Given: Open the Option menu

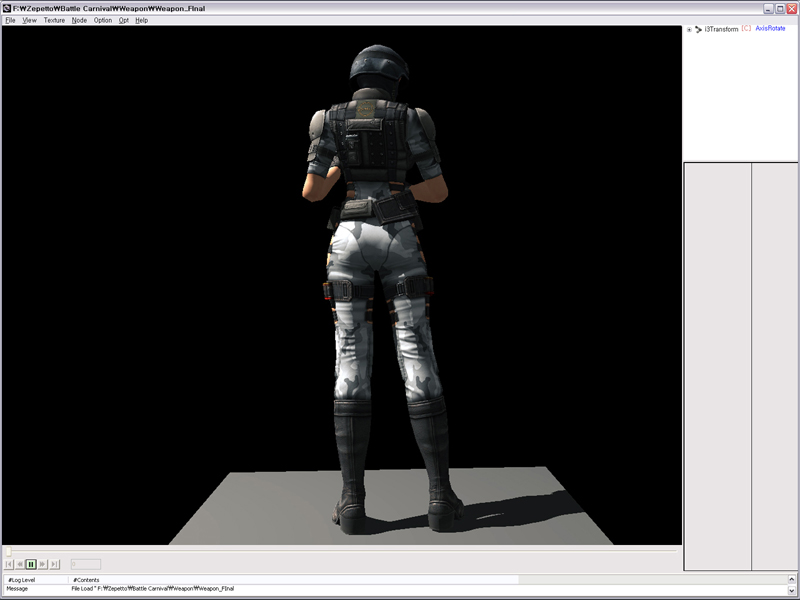Looking at the screenshot, I should click(103, 20).
